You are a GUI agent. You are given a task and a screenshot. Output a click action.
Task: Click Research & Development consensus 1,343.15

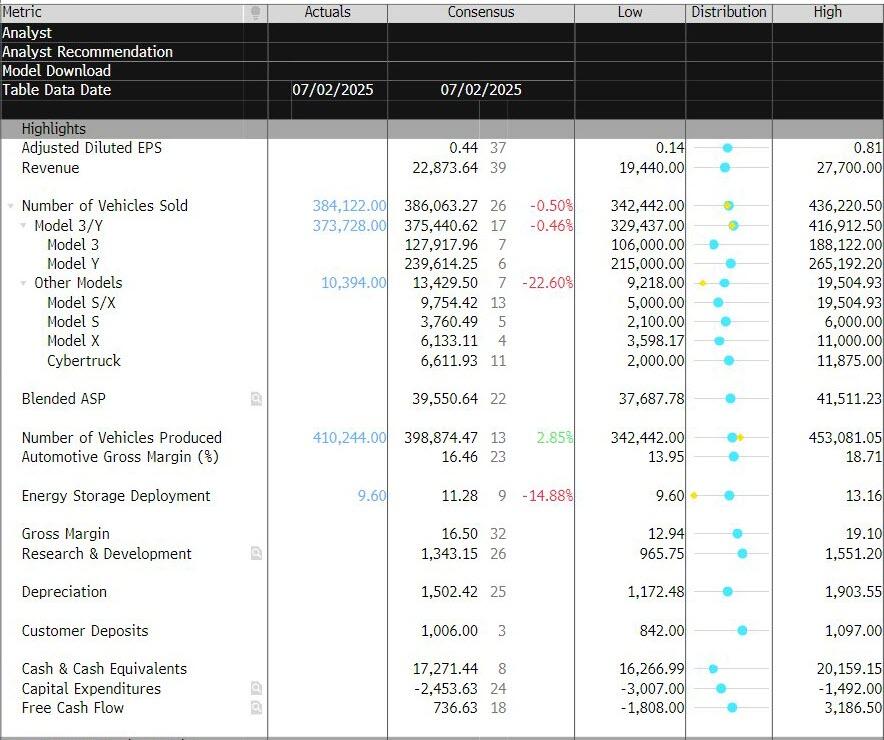click(449, 553)
